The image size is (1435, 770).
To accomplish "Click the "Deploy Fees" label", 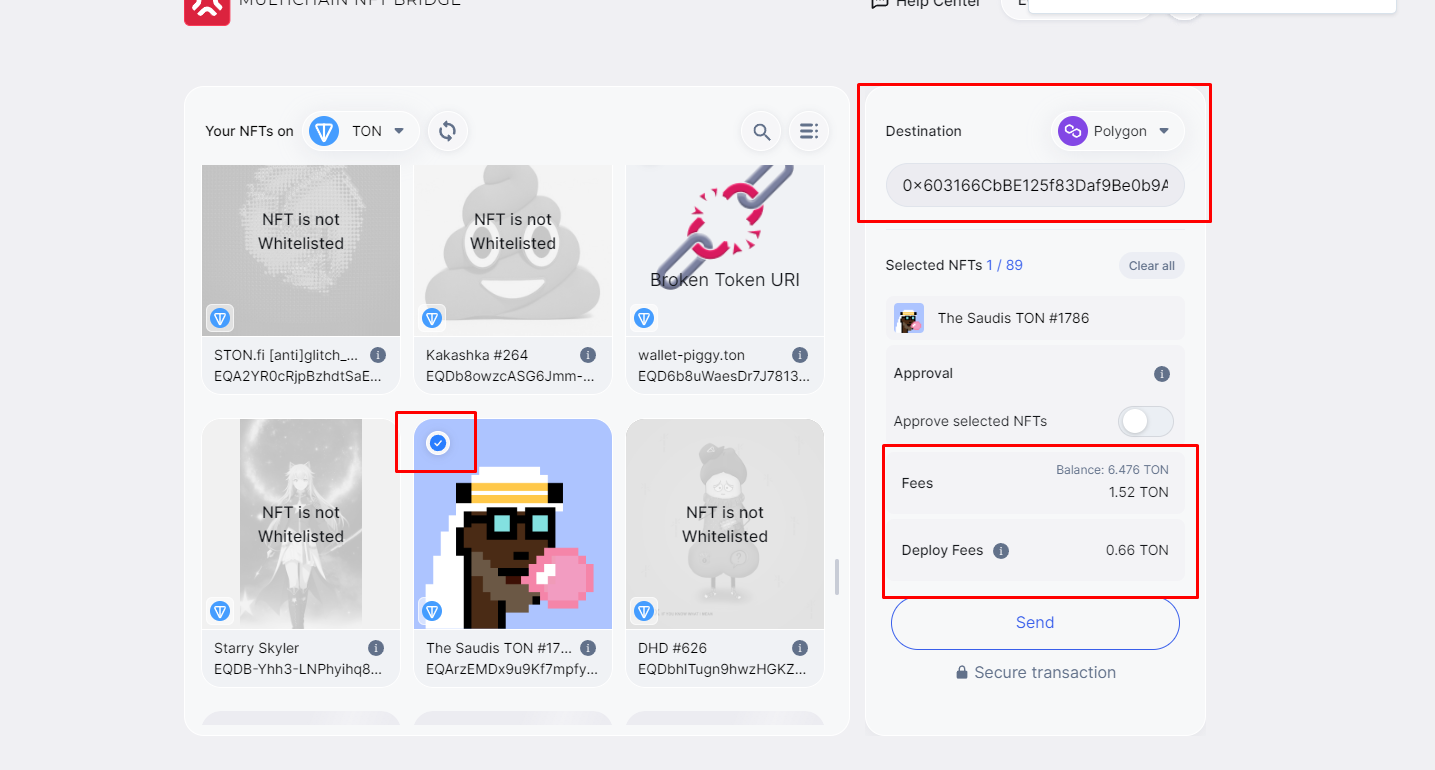I will point(942,551).
